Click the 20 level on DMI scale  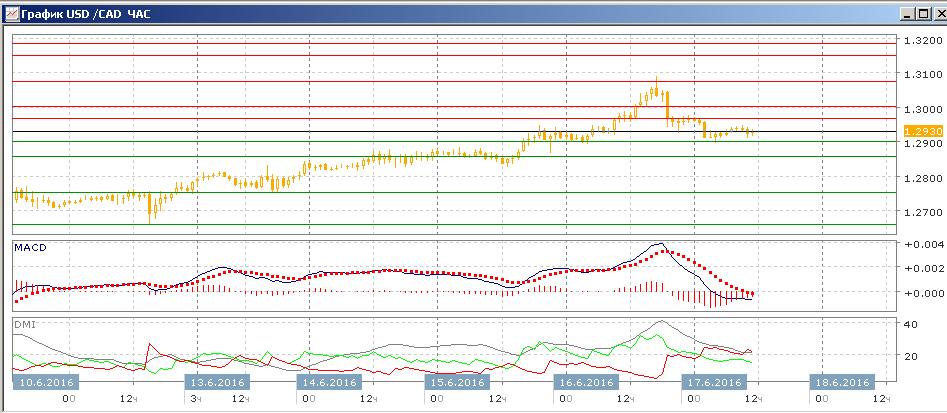[x=911, y=356]
